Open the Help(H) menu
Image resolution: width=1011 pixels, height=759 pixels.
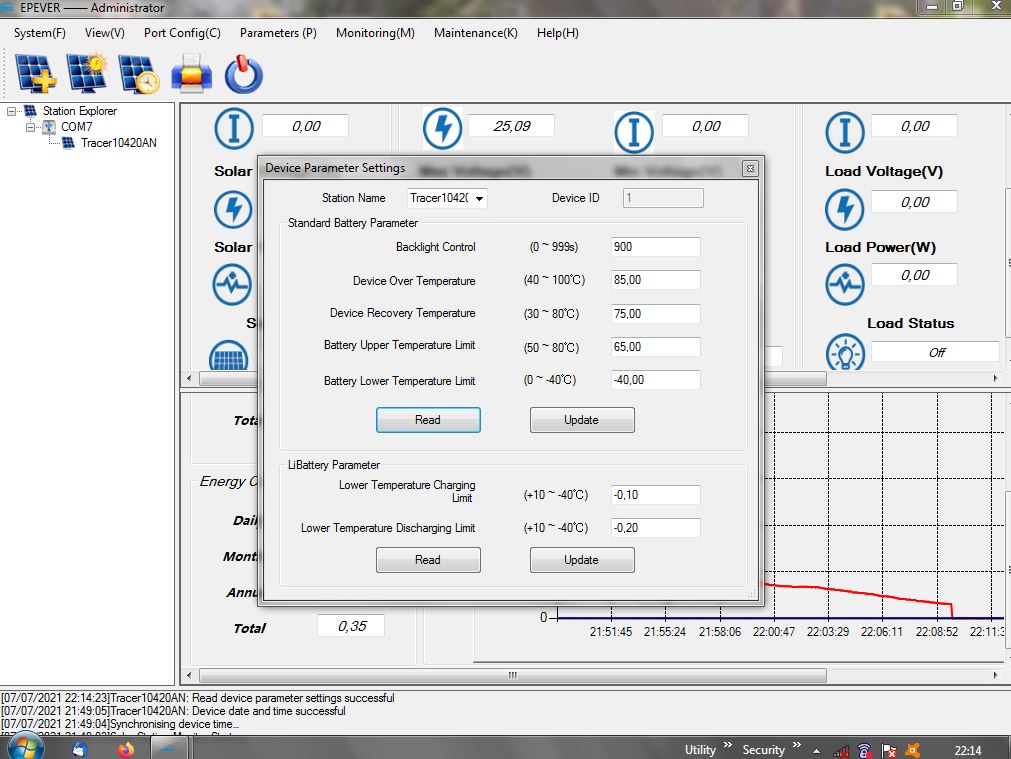557,33
